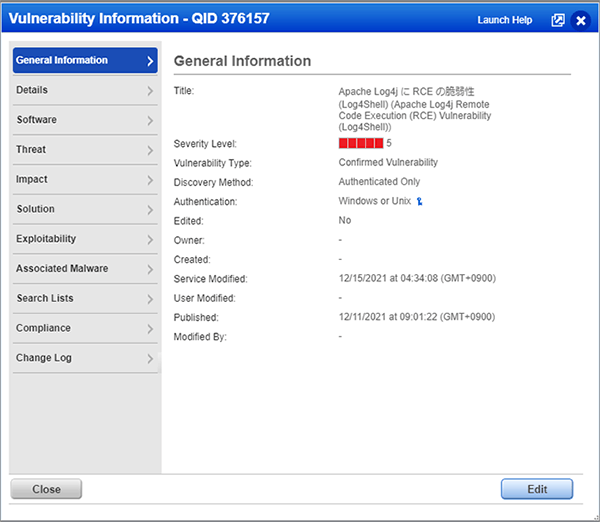Click the Edit button

point(537,489)
